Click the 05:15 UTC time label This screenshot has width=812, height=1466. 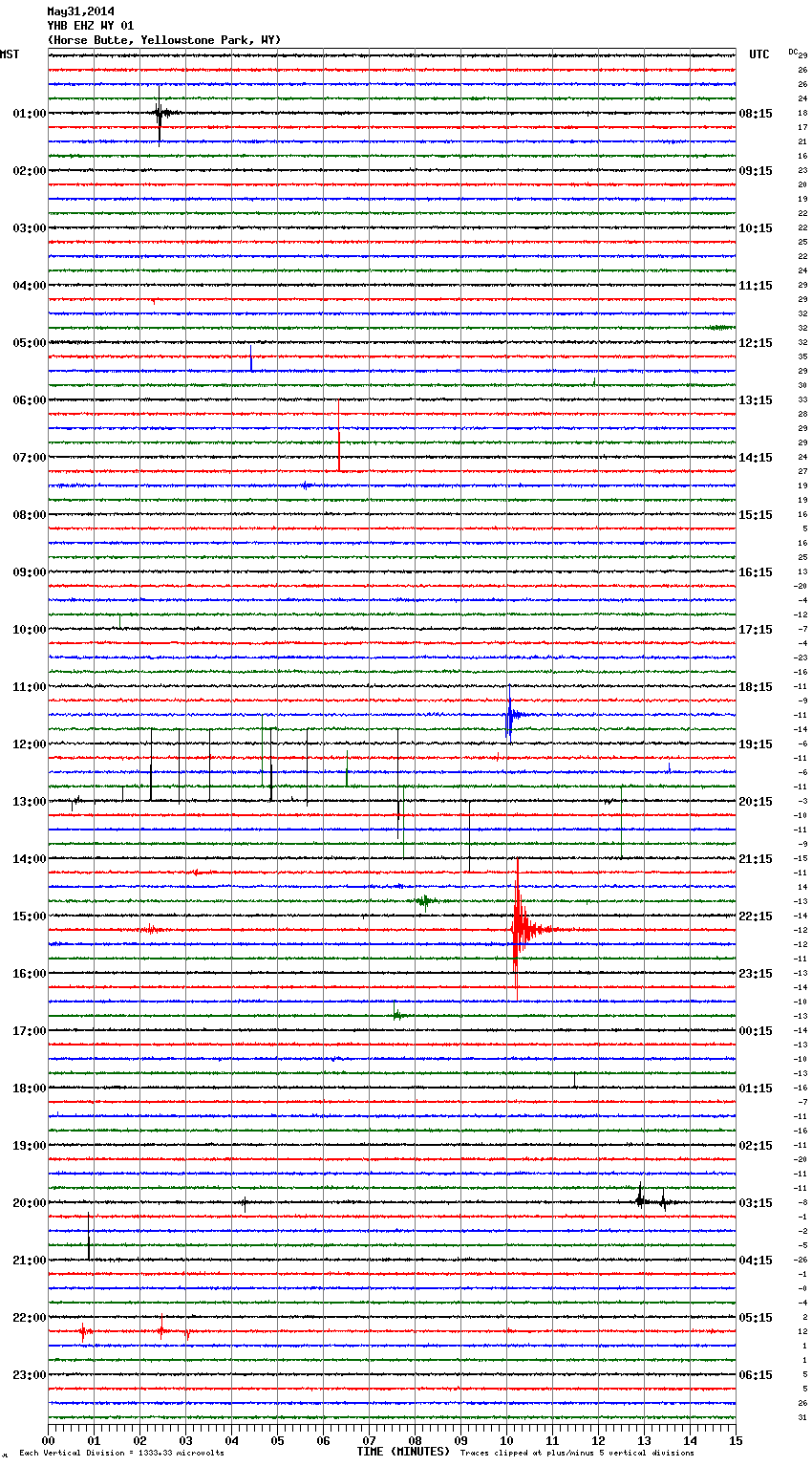756,1318
